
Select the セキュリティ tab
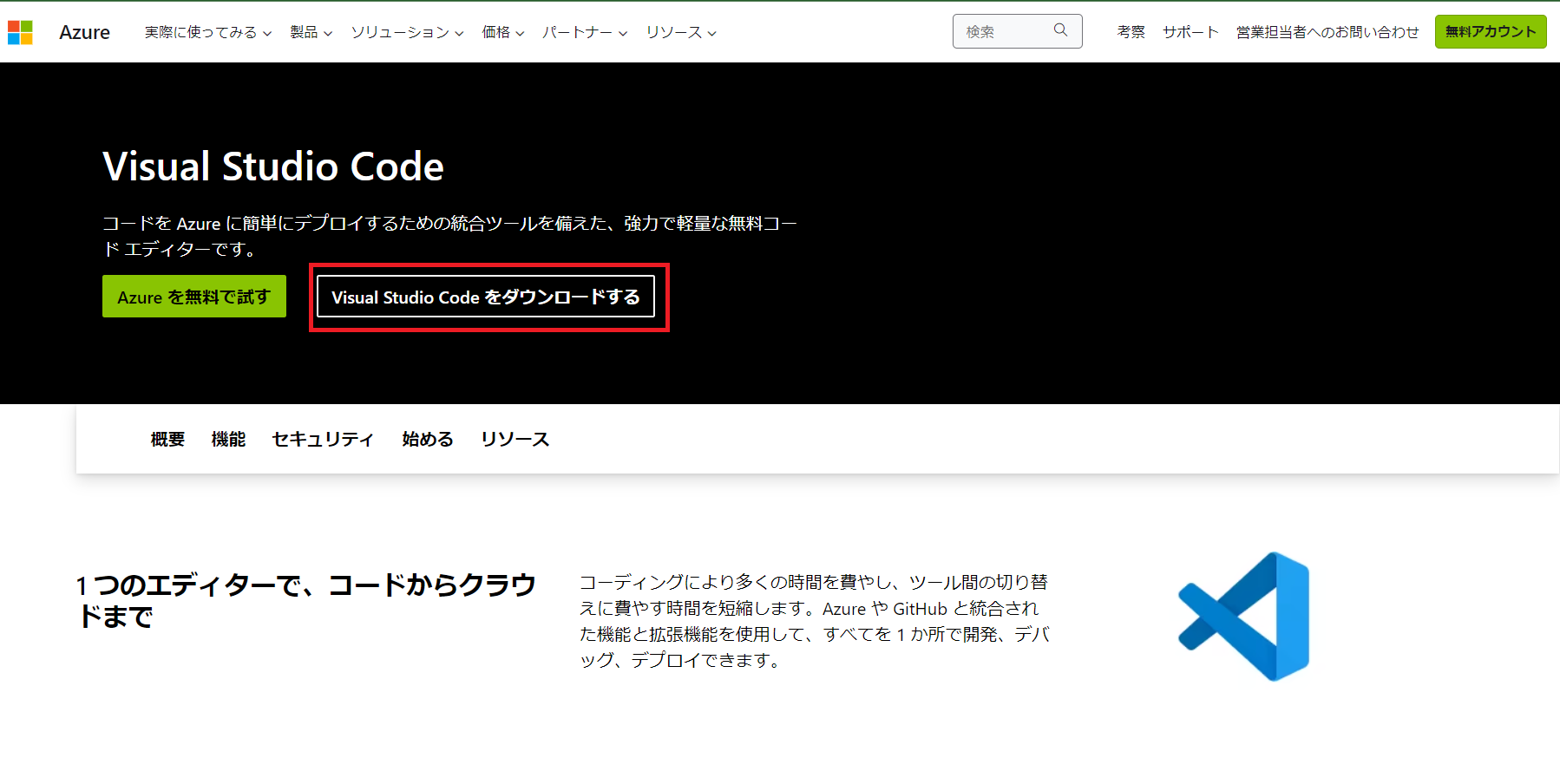click(x=323, y=440)
